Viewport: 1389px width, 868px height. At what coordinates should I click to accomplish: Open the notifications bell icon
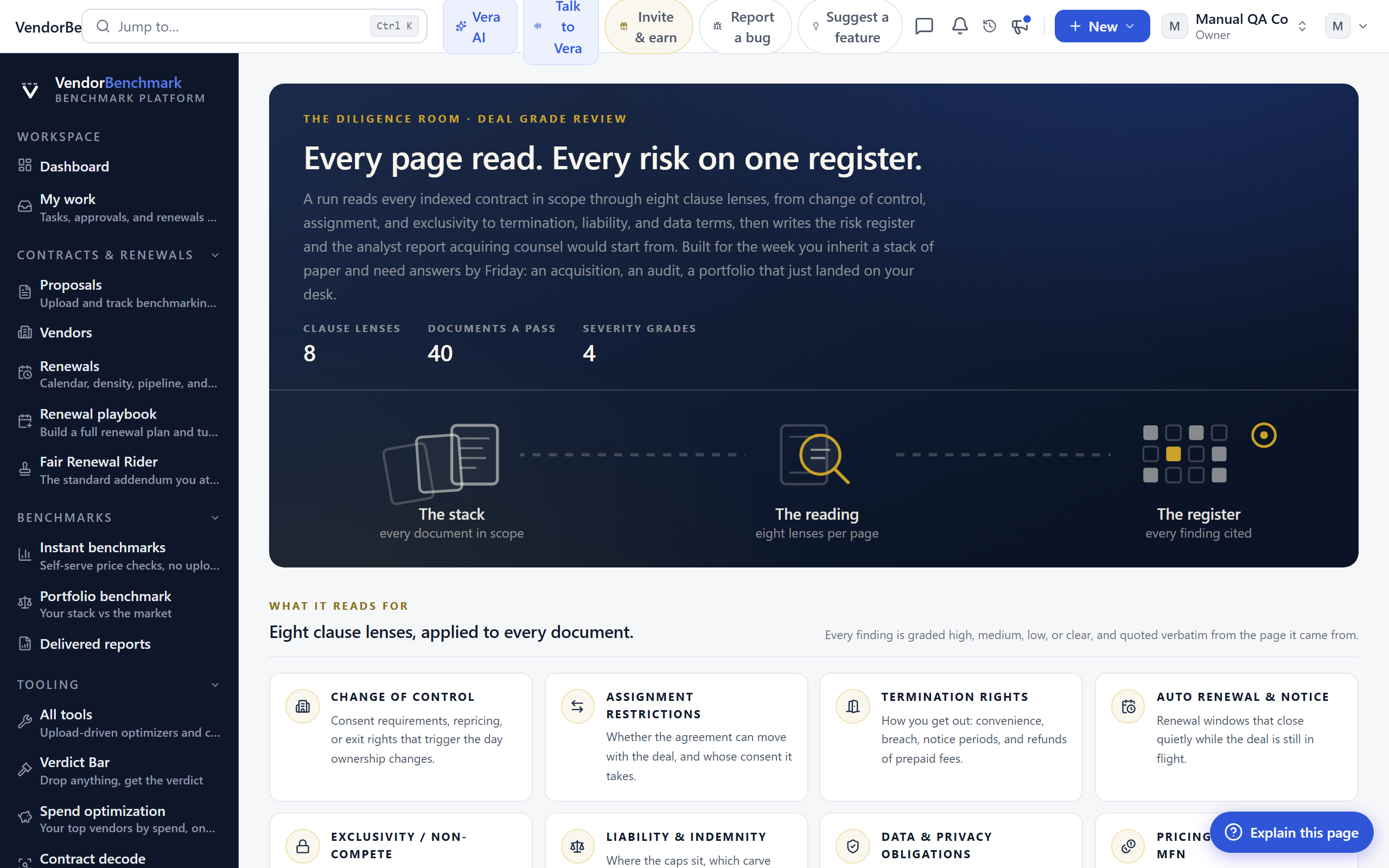pyautogui.click(x=960, y=27)
